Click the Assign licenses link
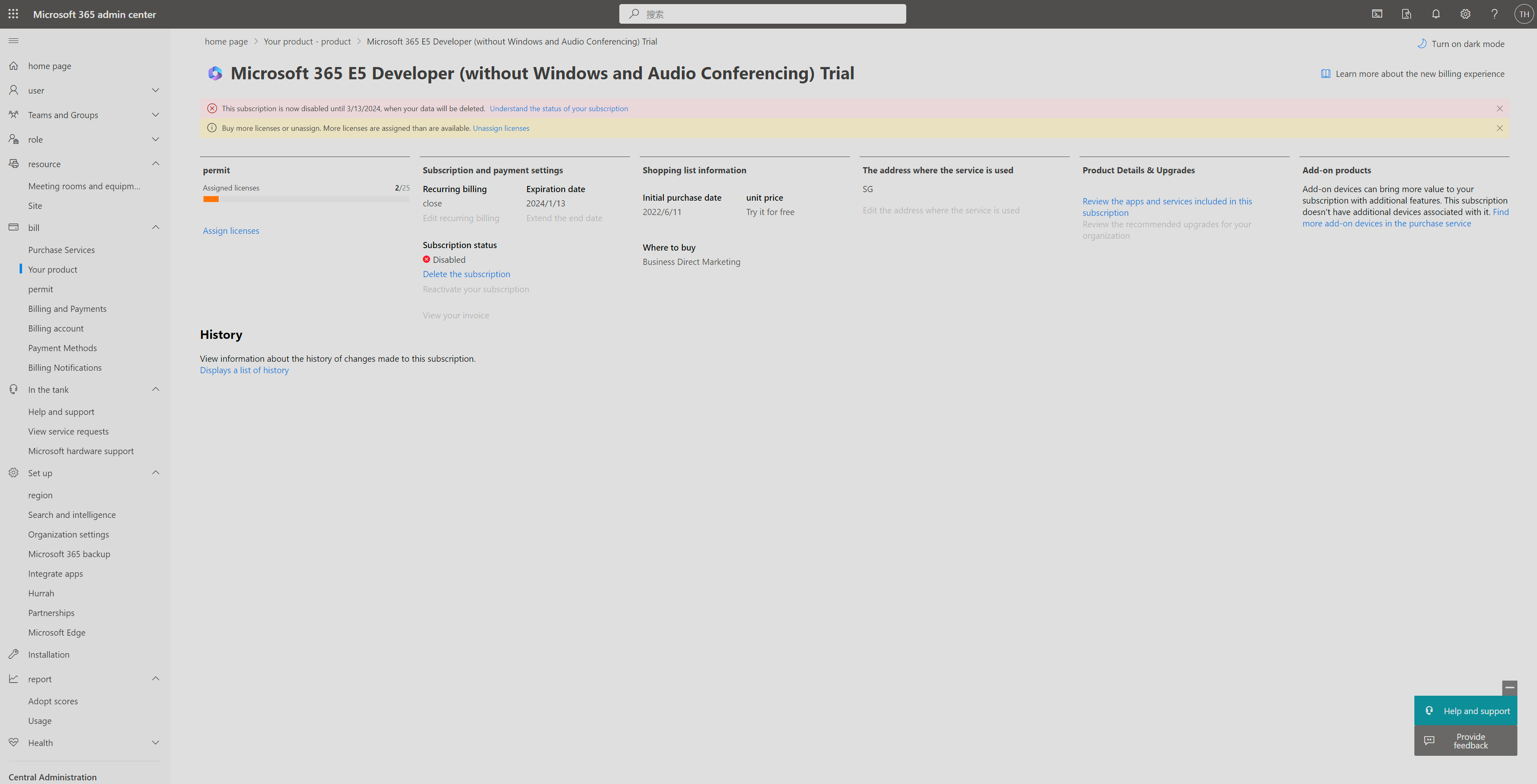The width and height of the screenshot is (1537, 784). tap(230, 231)
